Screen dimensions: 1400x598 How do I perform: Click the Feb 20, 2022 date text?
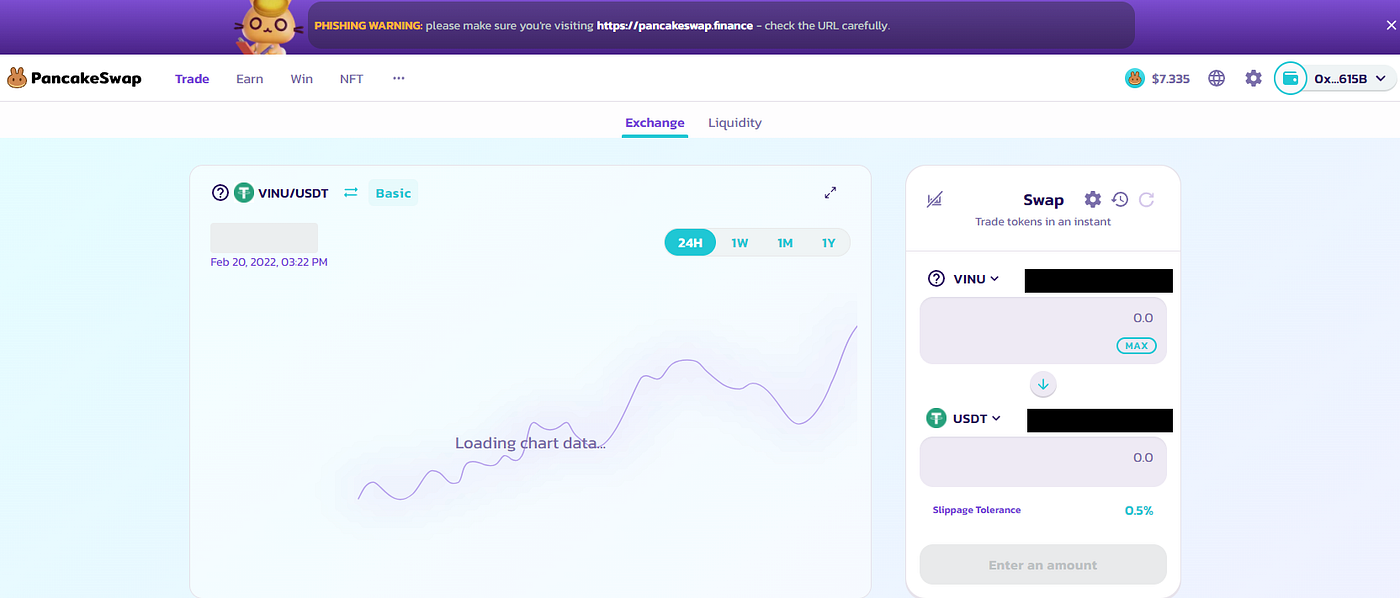269,262
